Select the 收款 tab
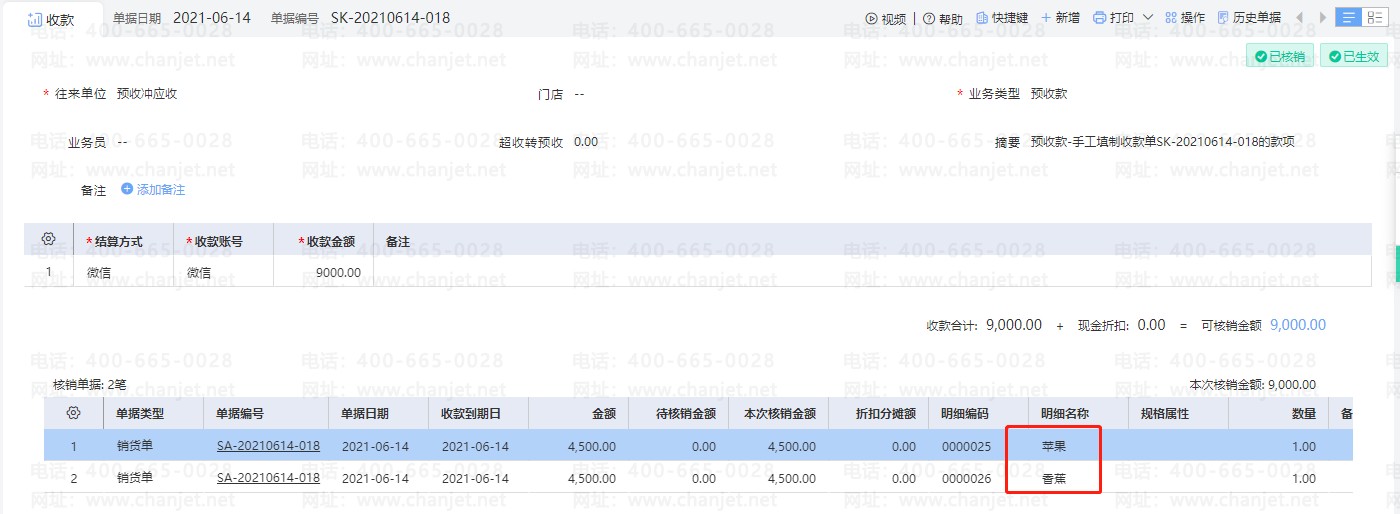This screenshot has height=514, width=1400. (x=51, y=19)
